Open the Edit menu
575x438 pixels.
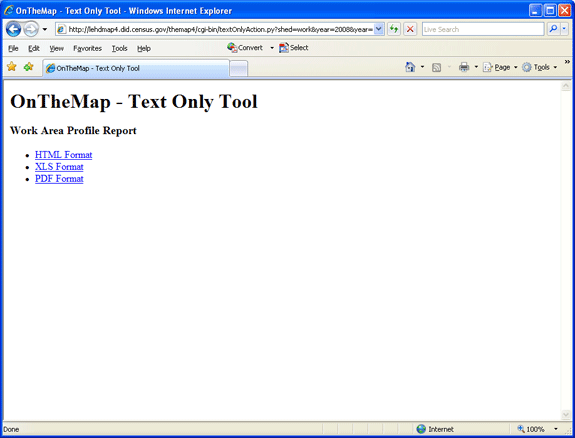tap(34, 48)
